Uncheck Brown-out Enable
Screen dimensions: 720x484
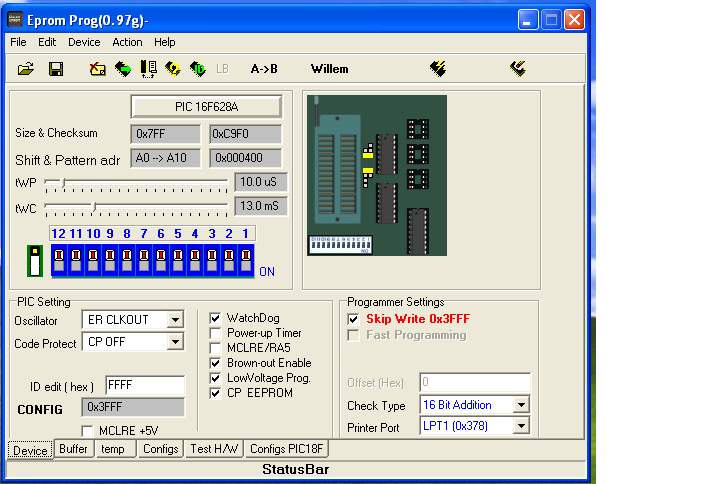click(215, 363)
